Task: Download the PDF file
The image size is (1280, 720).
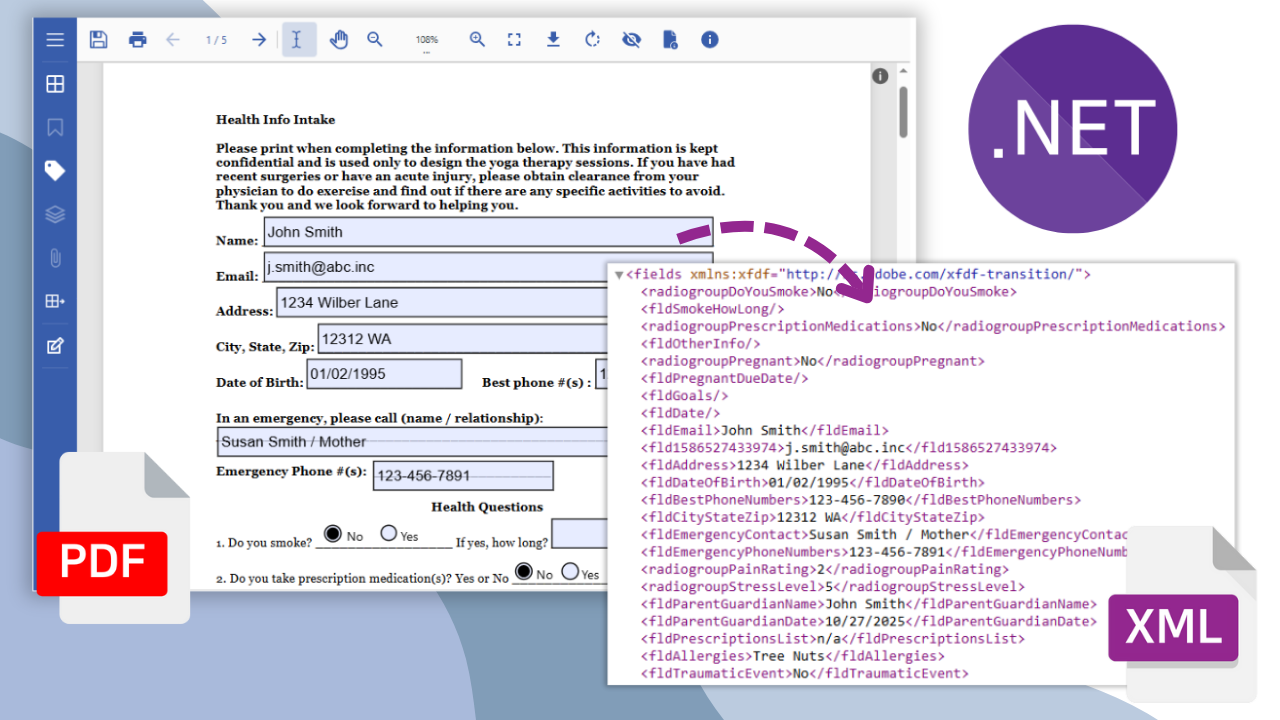Action: (x=553, y=40)
